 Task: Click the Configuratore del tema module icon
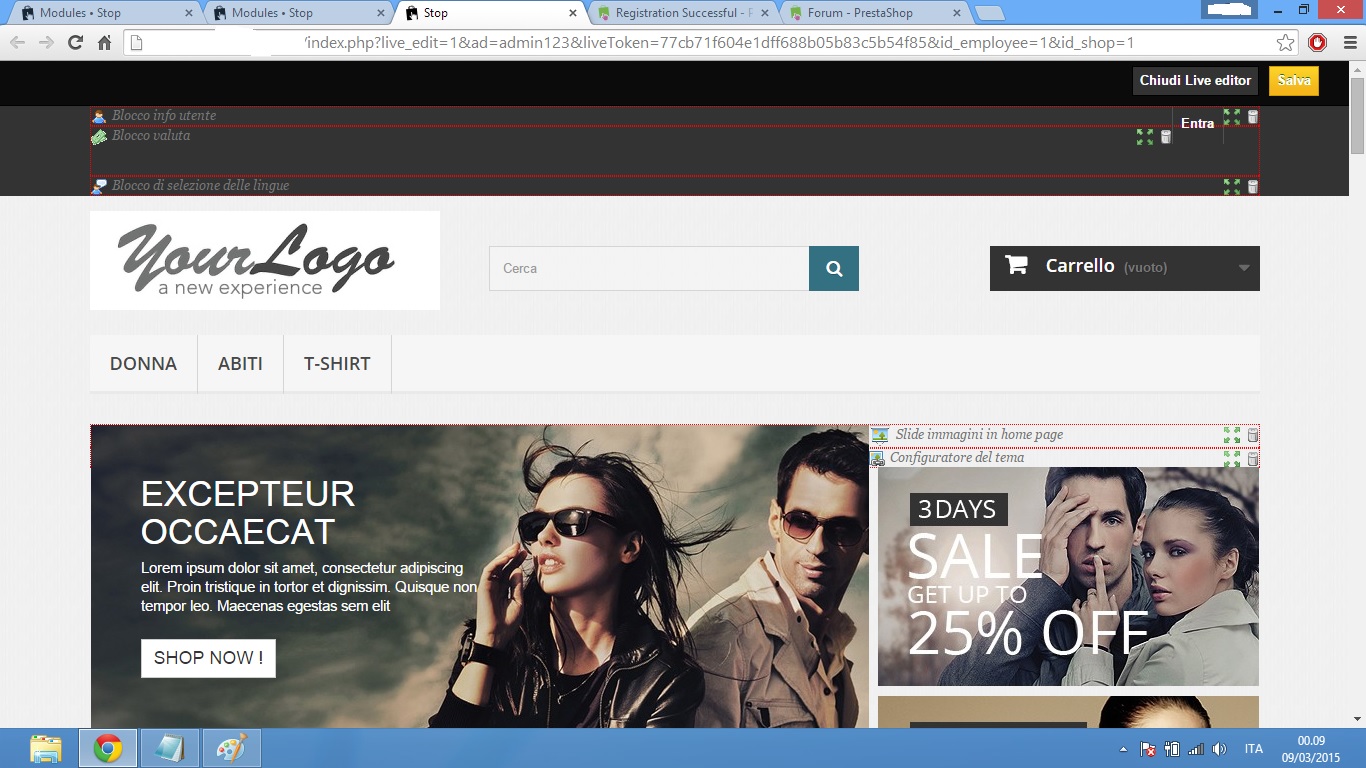point(877,458)
